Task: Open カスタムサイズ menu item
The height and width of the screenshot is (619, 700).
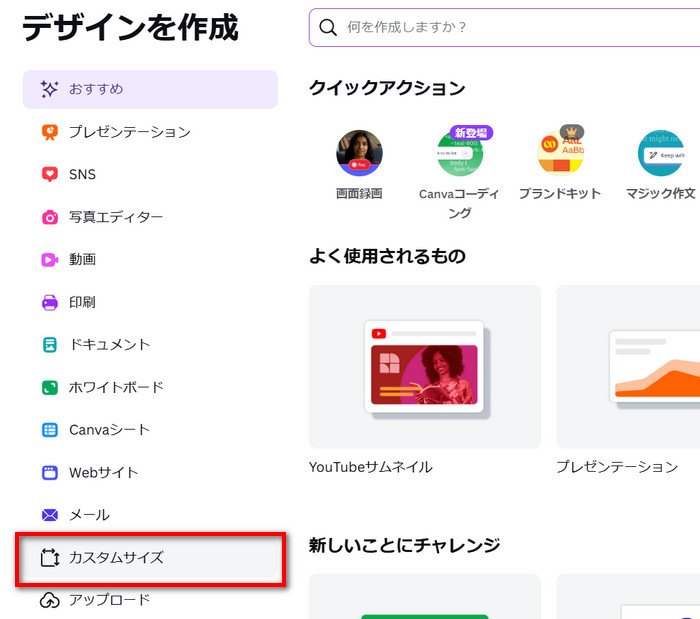Action: click(152, 558)
